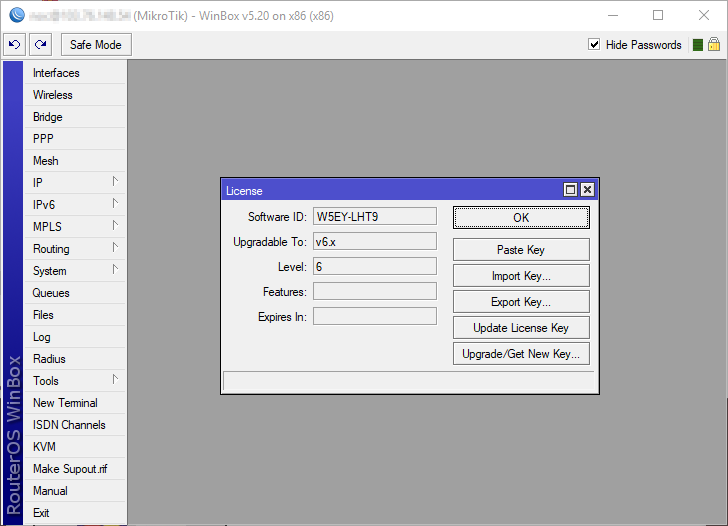
Task: Open ISDN Channels menu
Action: click(75, 424)
